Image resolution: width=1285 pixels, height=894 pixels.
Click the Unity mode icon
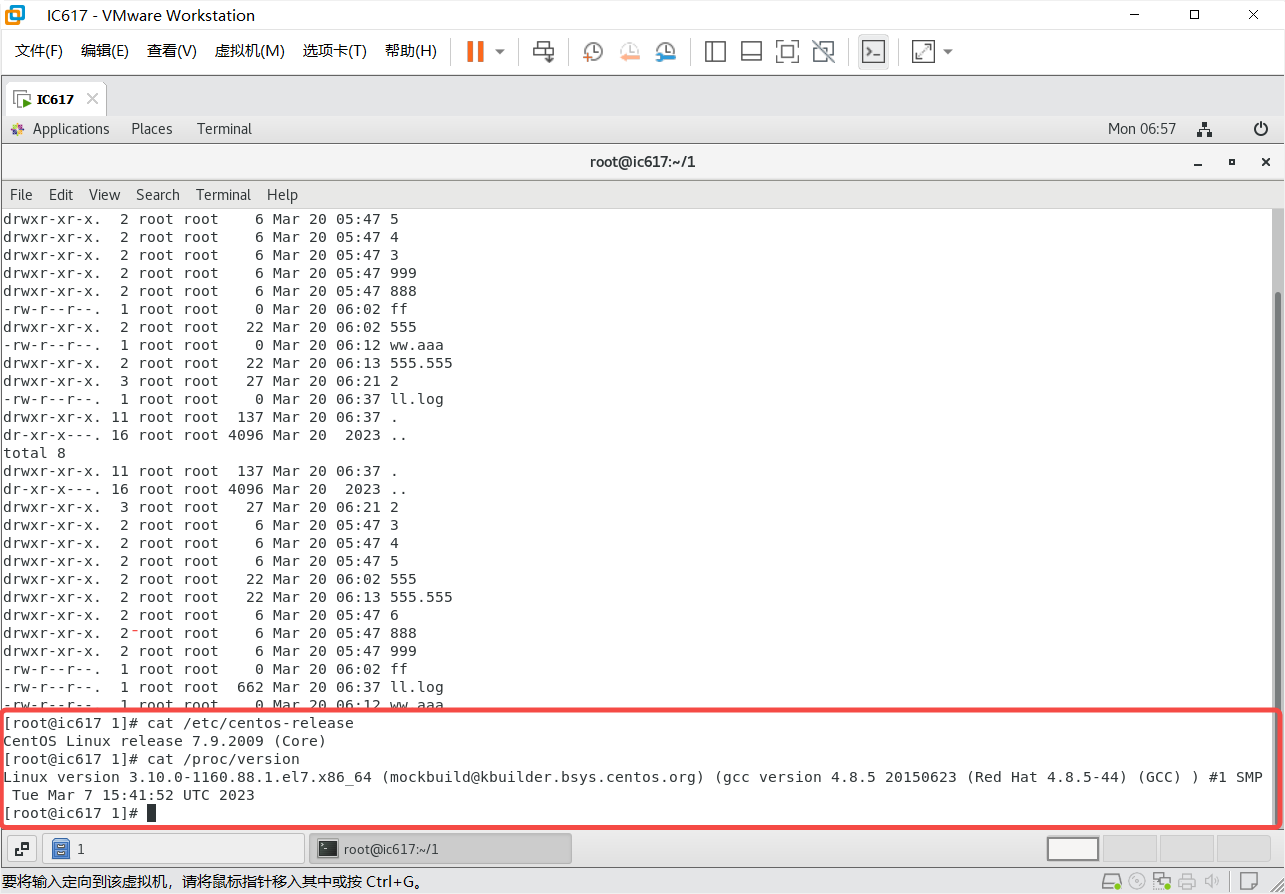(823, 51)
